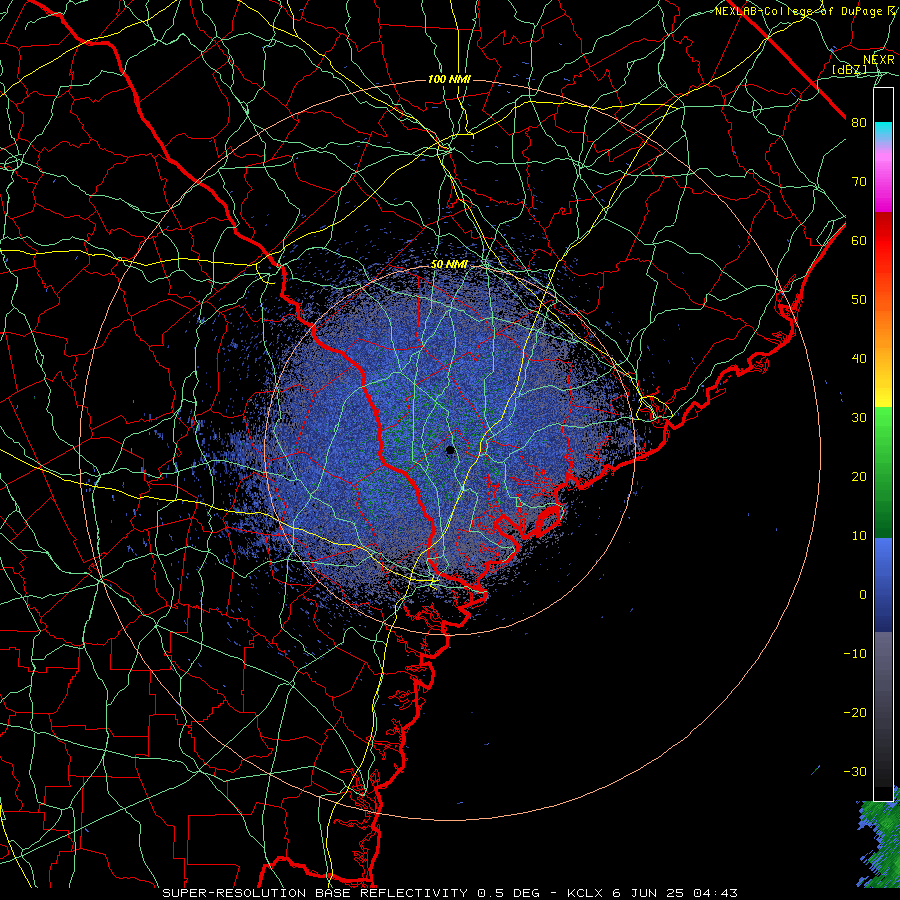Screen dimensions: 900x900
Task: Click the 50 dBZ scale label
Action: [859, 300]
